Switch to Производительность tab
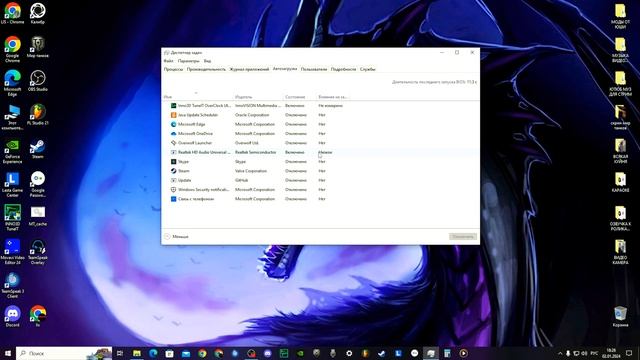640x360 pixels. tap(206, 69)
